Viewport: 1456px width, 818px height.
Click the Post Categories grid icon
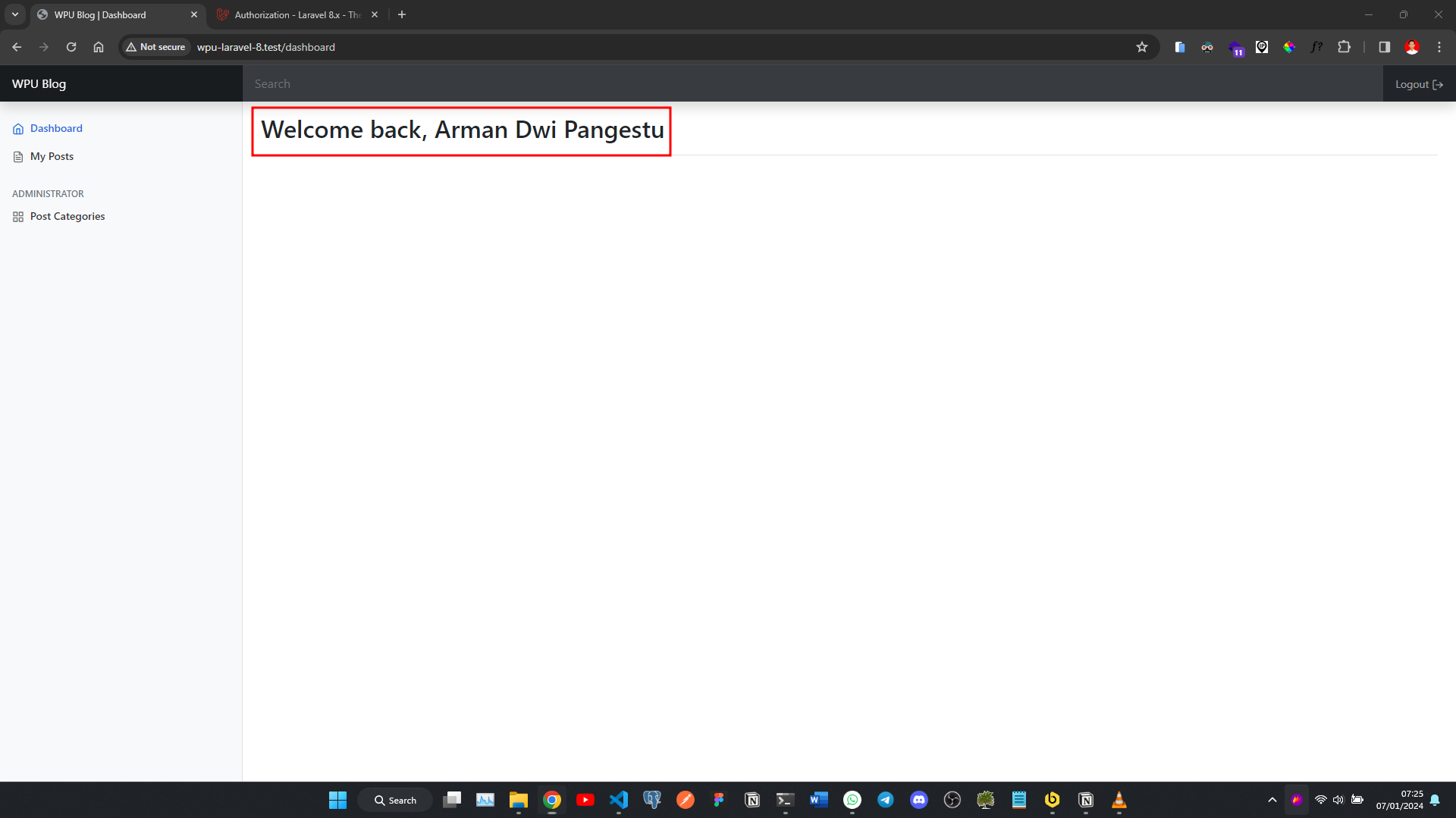pyautogui.click(x=18, y=217)
